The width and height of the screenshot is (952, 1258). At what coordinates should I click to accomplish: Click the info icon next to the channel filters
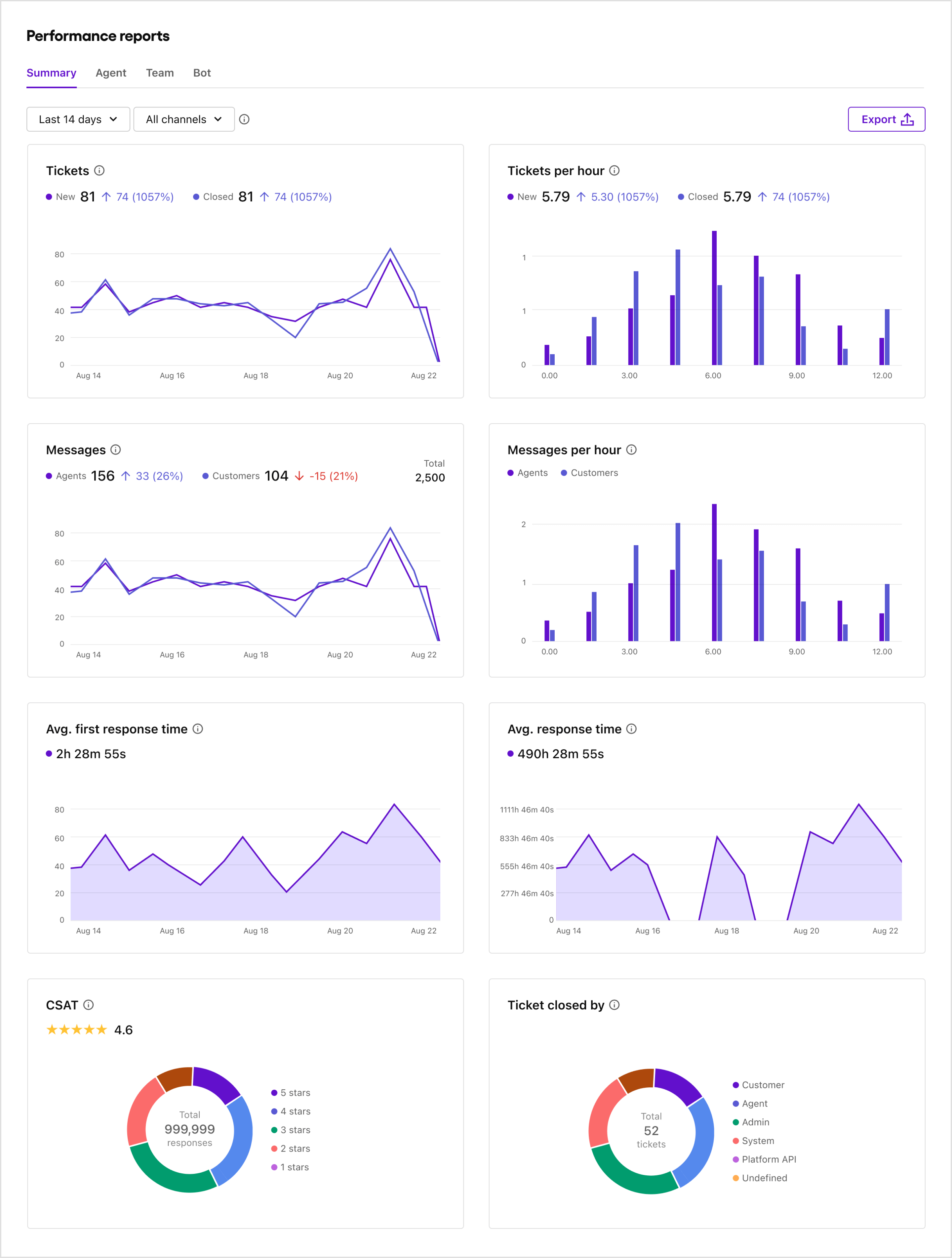coord(244,119)
